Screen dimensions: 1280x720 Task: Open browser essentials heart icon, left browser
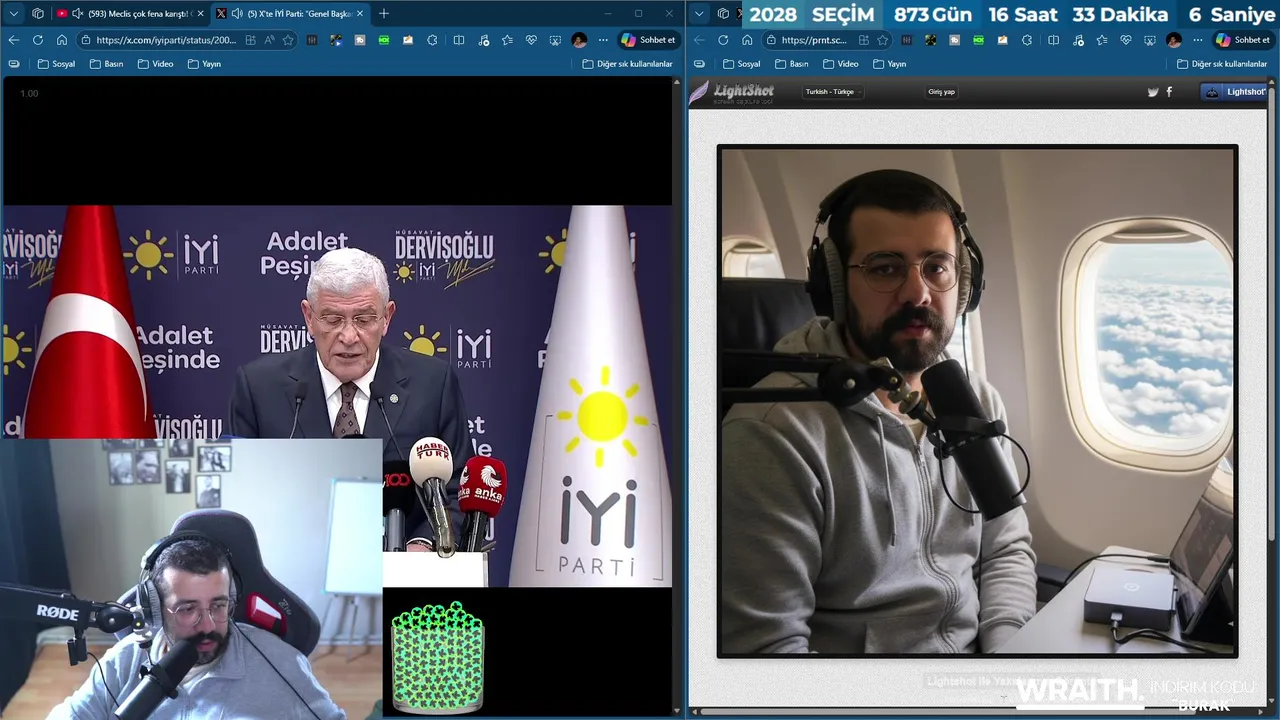pyautogui.click(x=531, y=40)
